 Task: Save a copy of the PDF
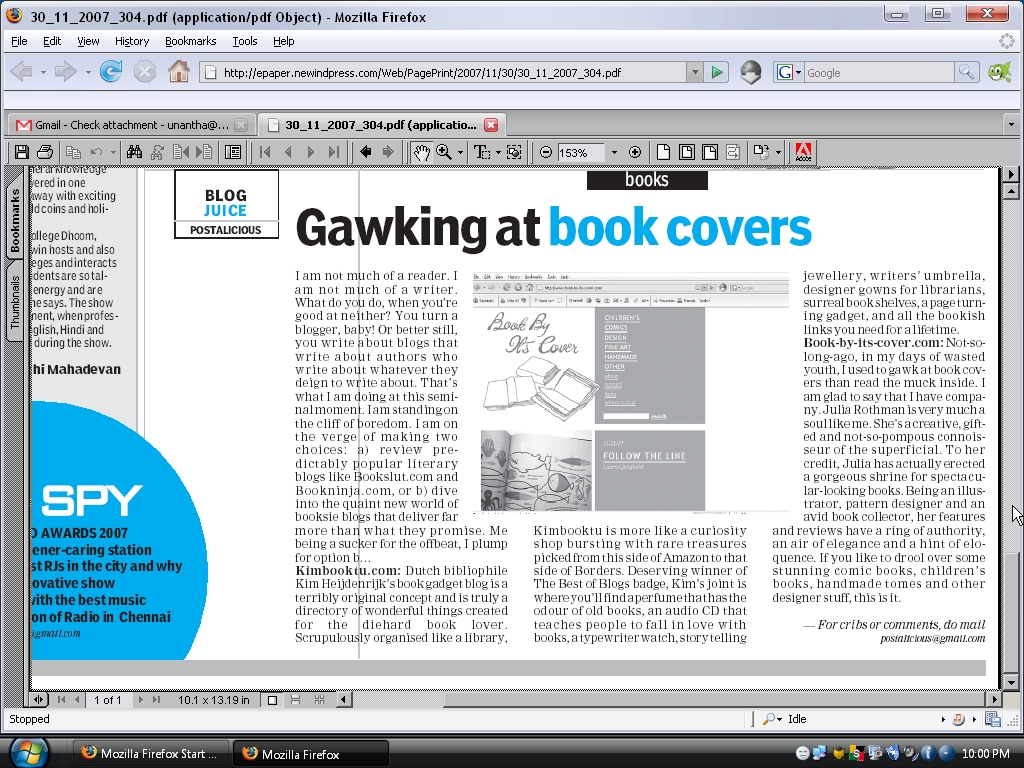(22, 152)
